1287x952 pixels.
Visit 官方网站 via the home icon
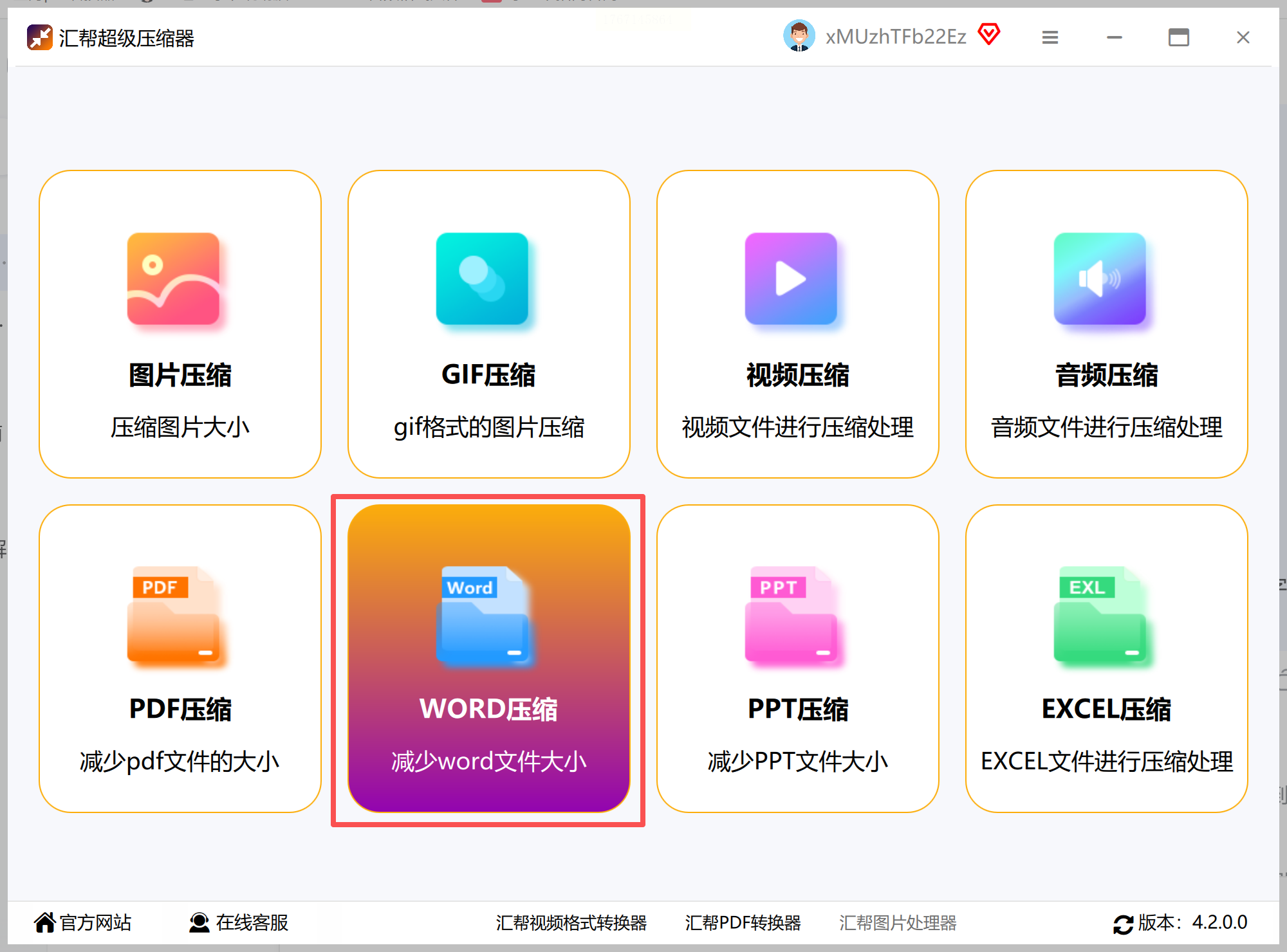(44, 922)
